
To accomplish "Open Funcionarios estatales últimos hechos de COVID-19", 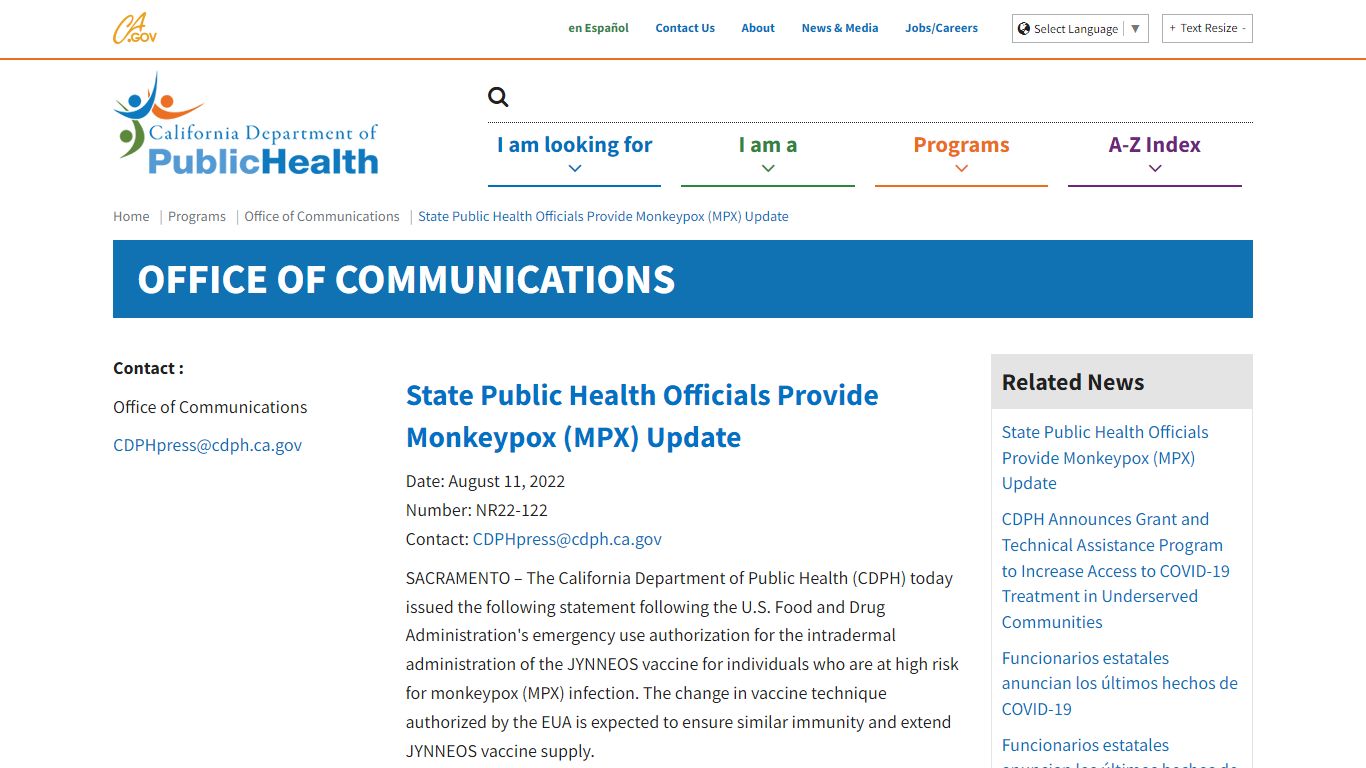I will click(x=1120, y=683).
